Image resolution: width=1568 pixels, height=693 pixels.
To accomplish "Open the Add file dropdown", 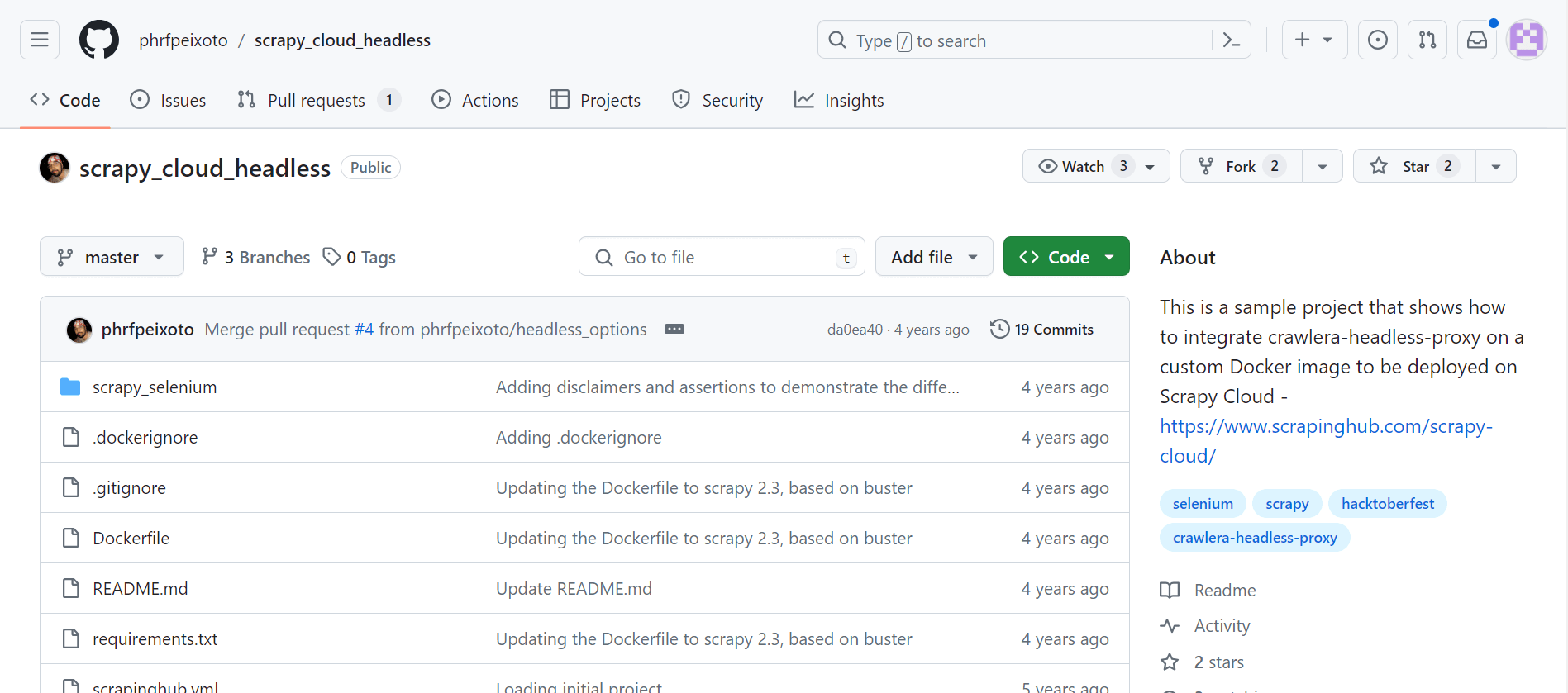I will tap(934, 257).
